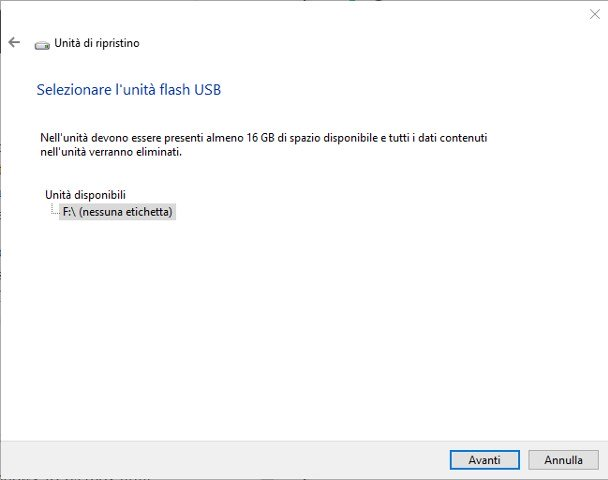
Task: Close the recovery drive wizard window
Action: (596, 13)
